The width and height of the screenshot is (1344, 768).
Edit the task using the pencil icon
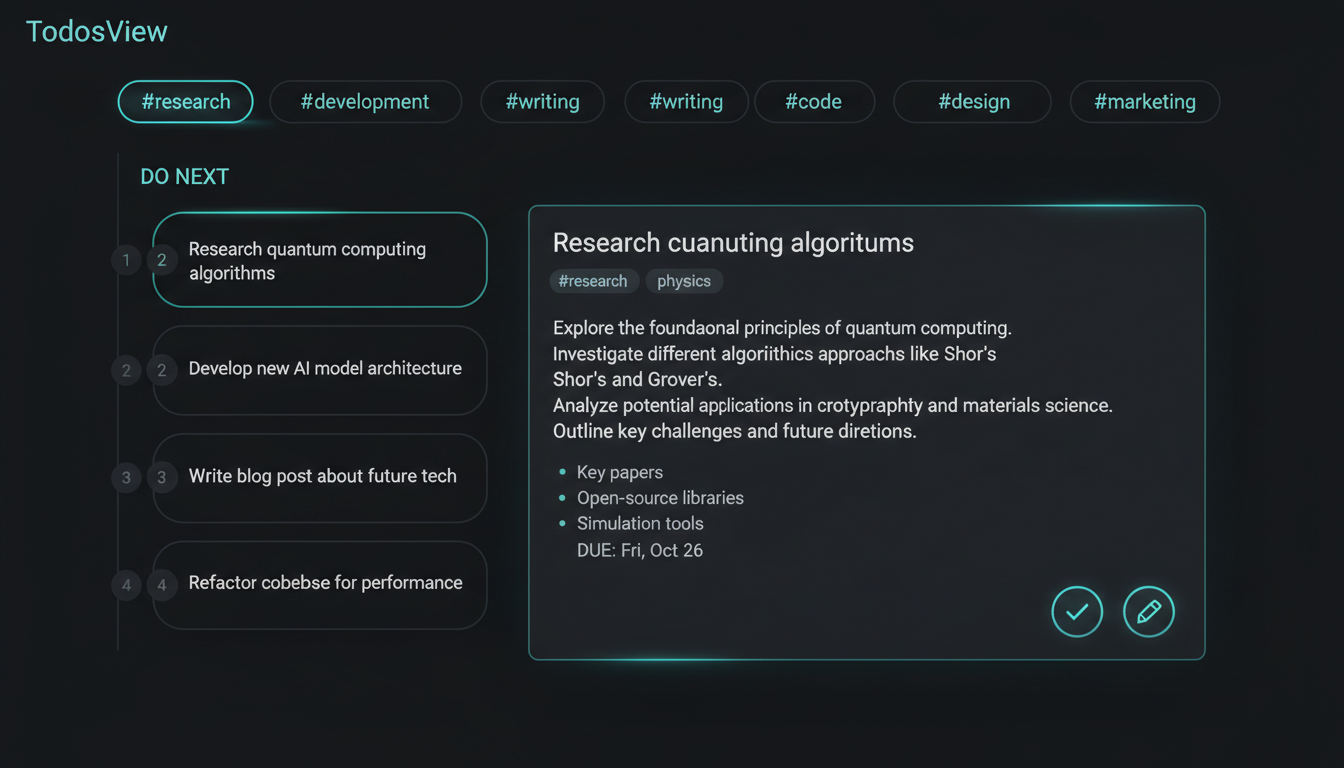point(1149,611)
